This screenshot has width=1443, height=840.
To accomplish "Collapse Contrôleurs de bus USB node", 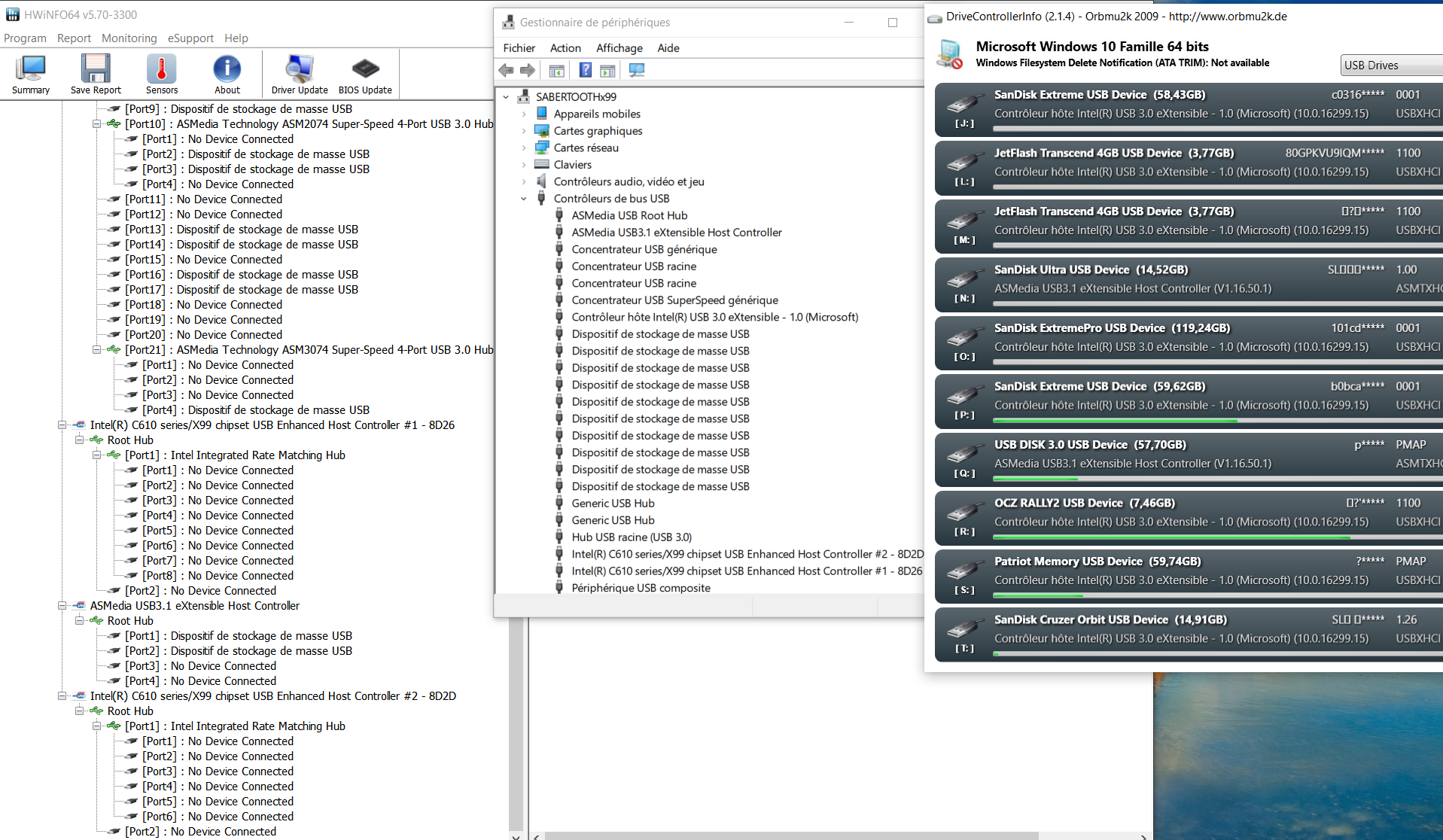I will pos(524,199).
